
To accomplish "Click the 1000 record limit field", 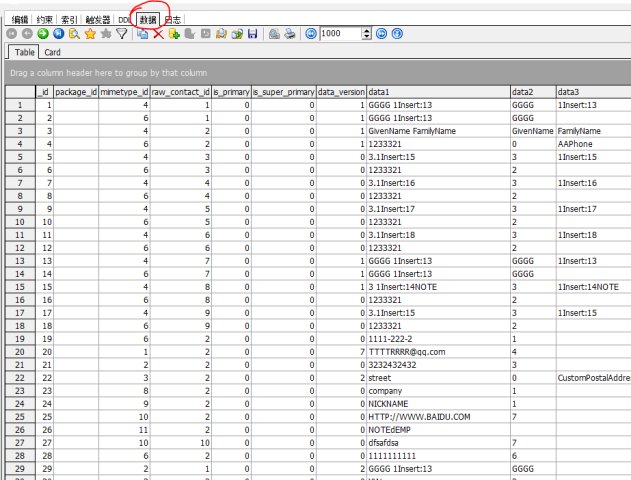I will [x=341, y=34].
